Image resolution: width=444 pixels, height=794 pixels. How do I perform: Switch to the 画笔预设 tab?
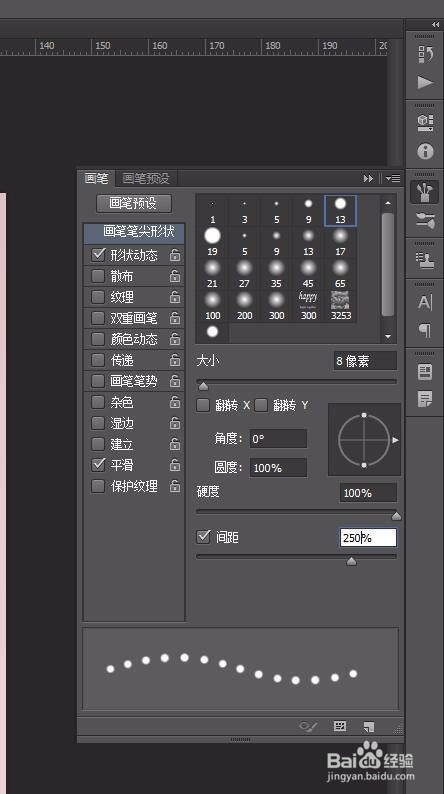click(x=146, y=178)
